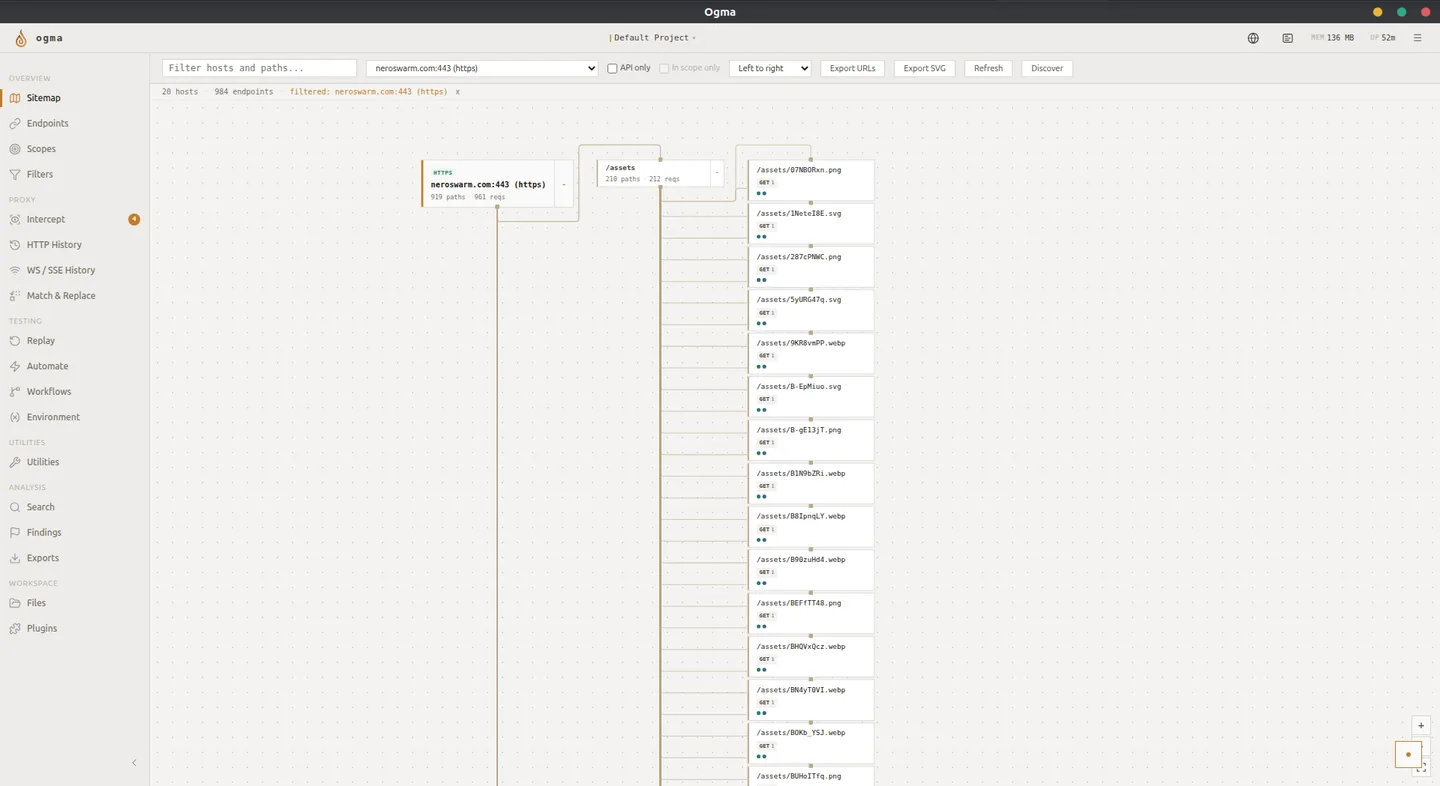Click the Filters funnel icon
Screen dimensions: 1440x786
pos(15,174)
